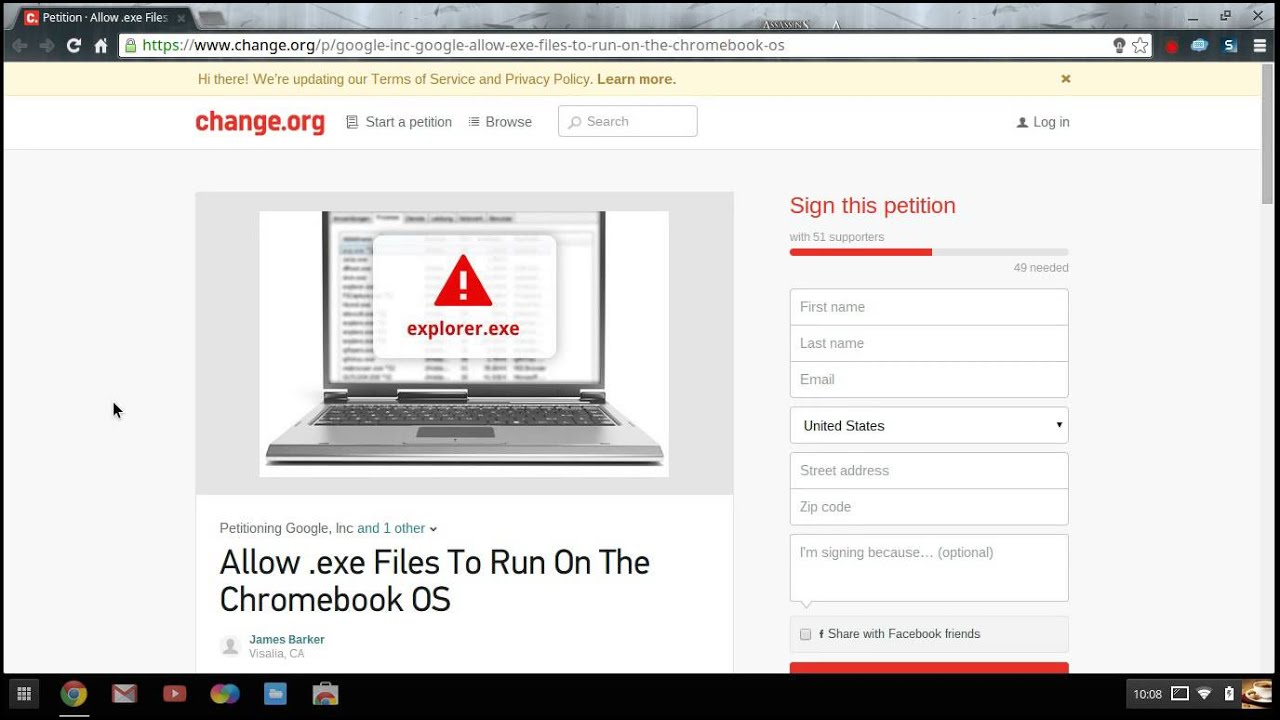
Task: Click the explorer.exe laptop petition image
Action: coord(464,344)
